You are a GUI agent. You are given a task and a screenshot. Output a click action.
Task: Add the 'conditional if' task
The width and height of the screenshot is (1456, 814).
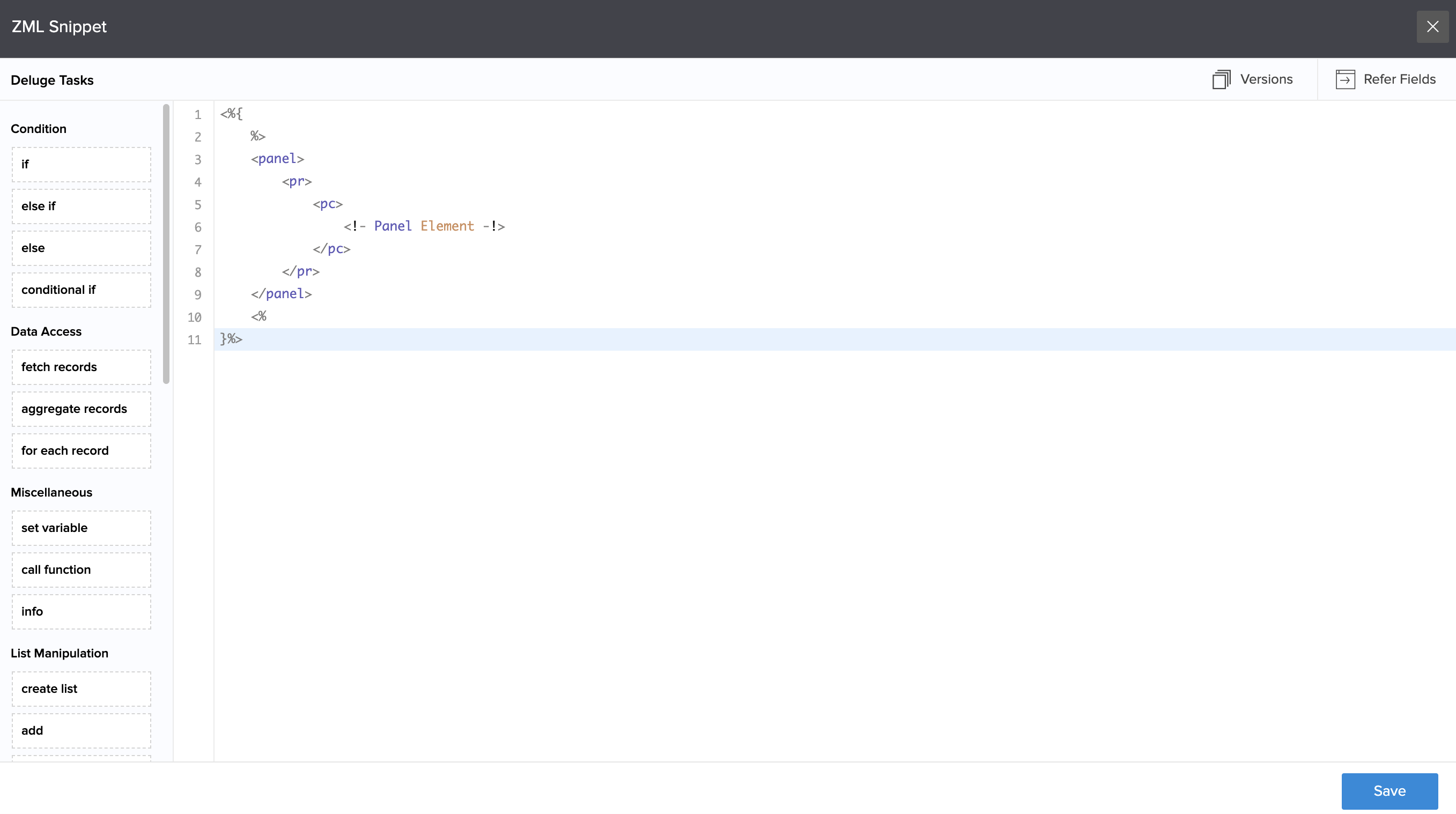point(82,290)
